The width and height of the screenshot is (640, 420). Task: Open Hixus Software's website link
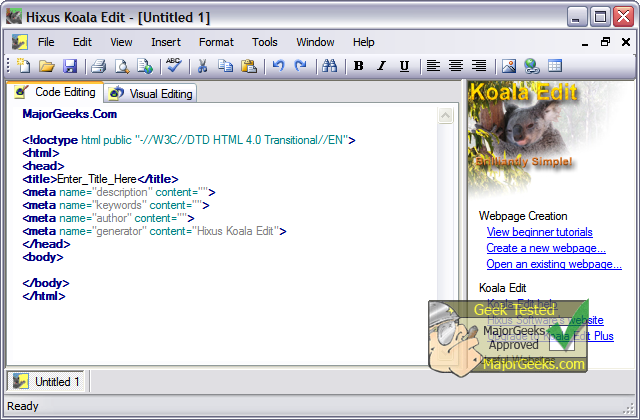point(545,320)
